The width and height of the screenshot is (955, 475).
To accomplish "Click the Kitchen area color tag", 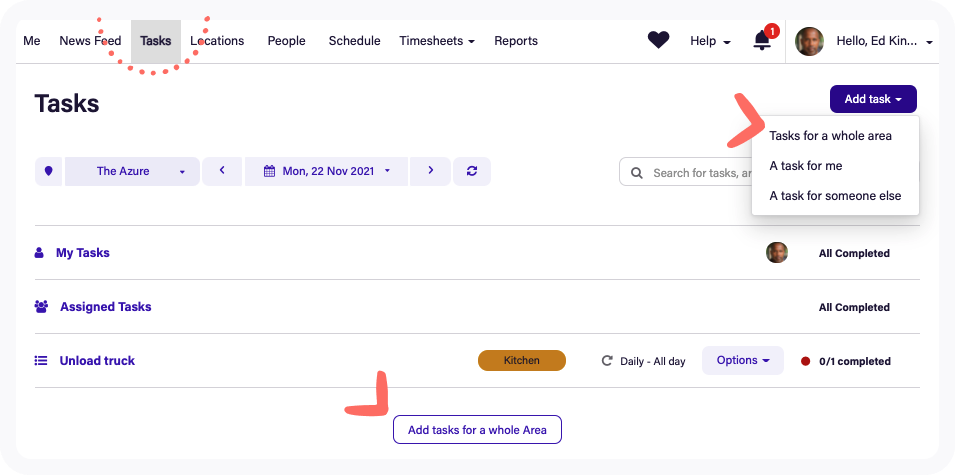I will (x=521, y=360).
